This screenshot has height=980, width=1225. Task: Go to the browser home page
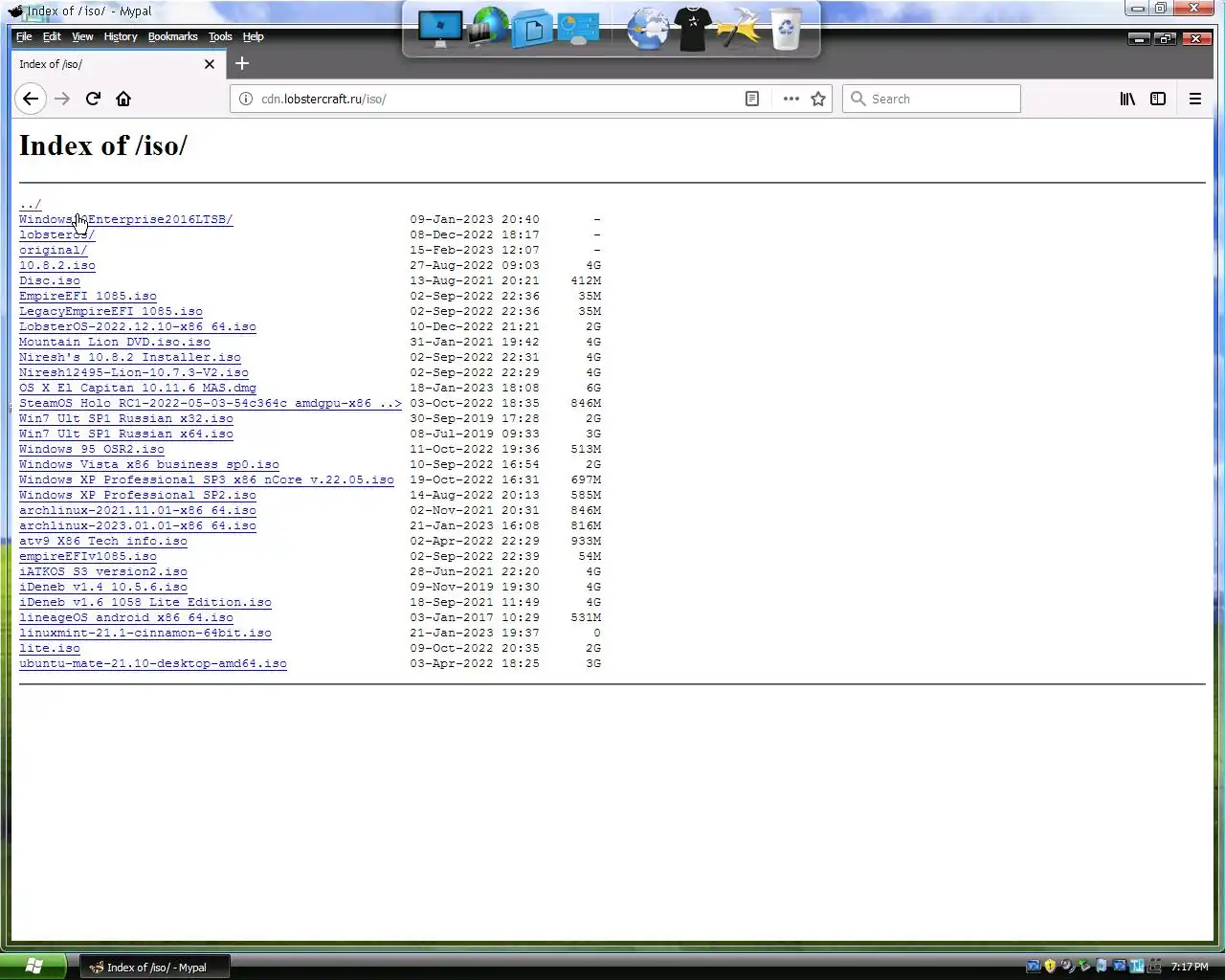coord(123,99)
